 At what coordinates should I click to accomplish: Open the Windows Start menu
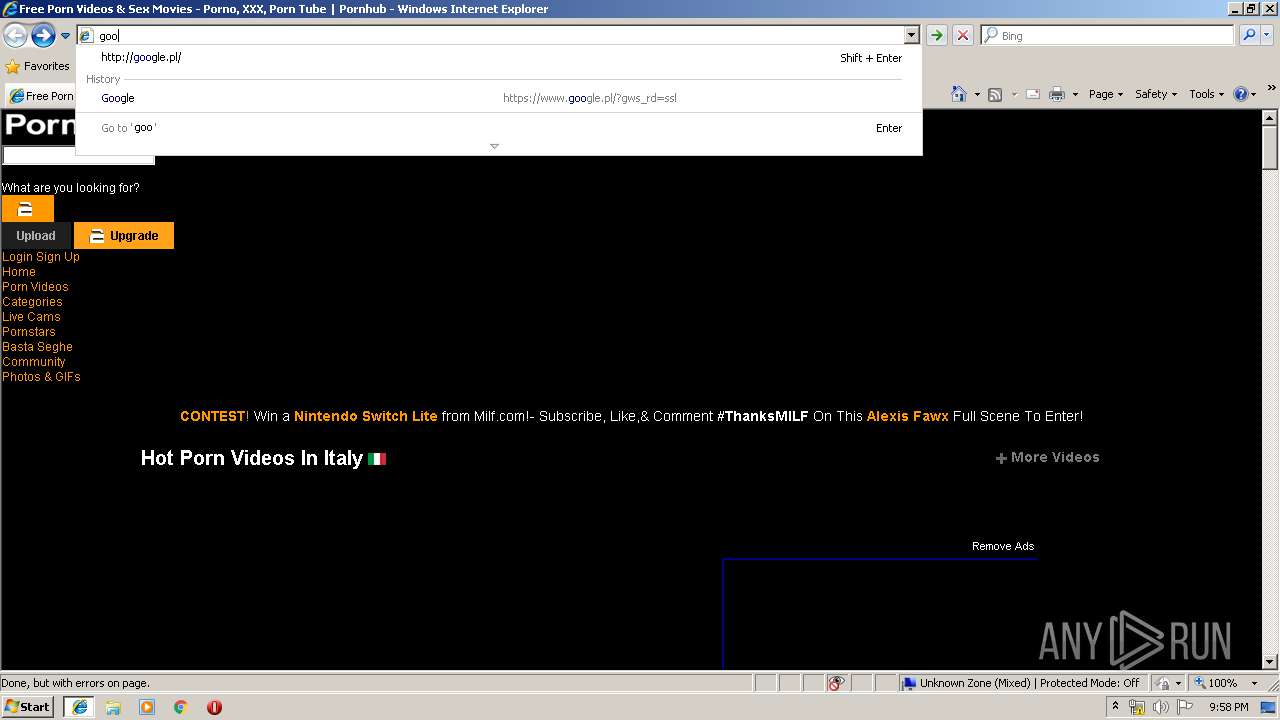point(28,707)
